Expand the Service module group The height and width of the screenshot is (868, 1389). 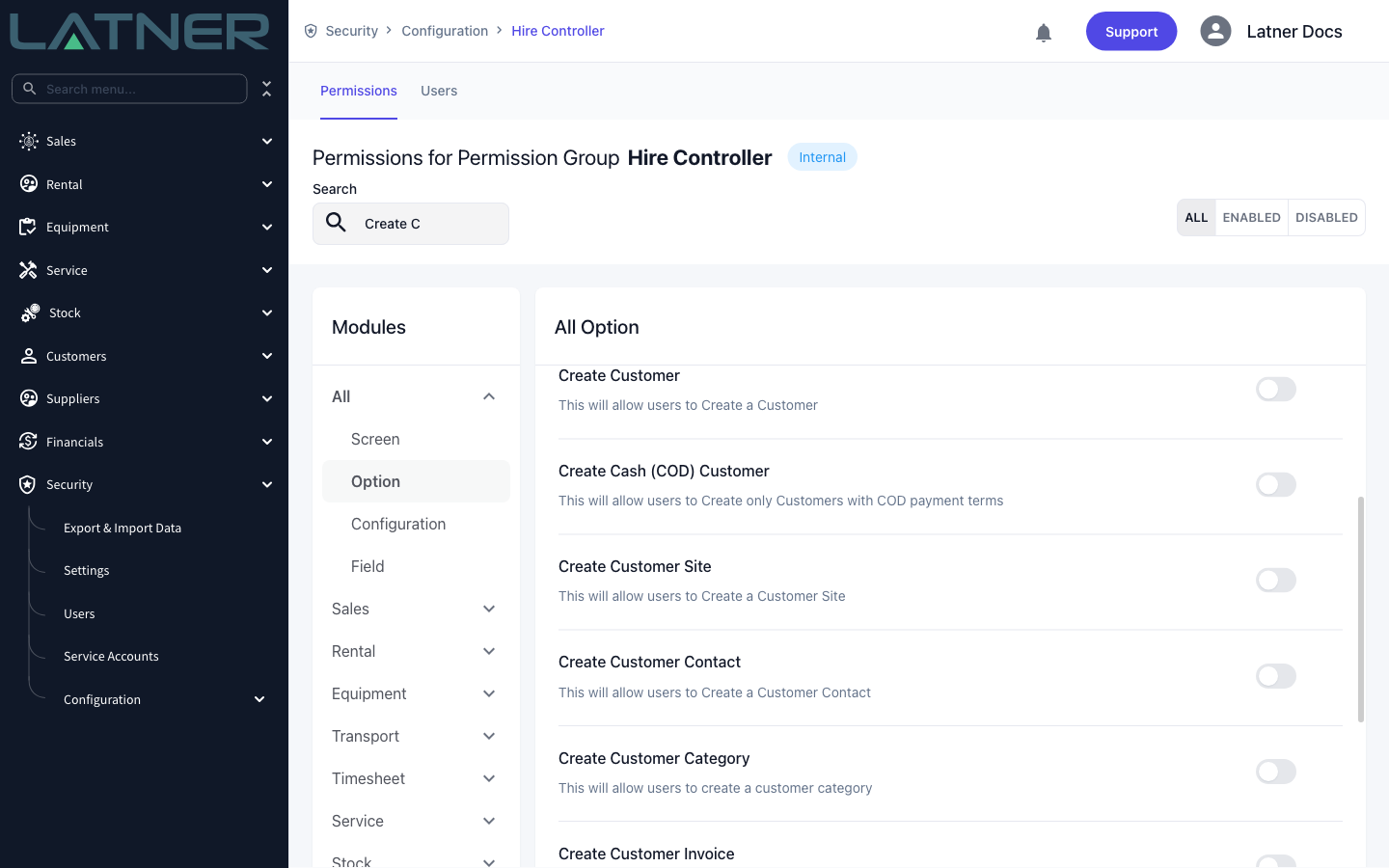(489, 821)
